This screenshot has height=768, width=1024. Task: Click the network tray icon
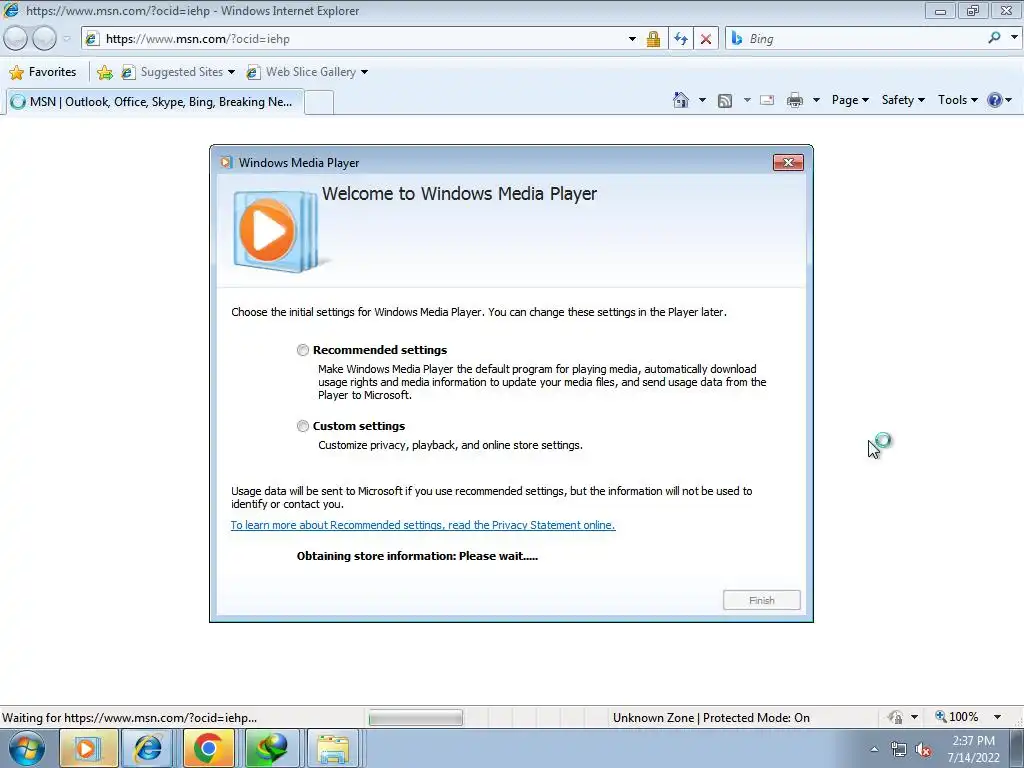(x=899, y=749)
